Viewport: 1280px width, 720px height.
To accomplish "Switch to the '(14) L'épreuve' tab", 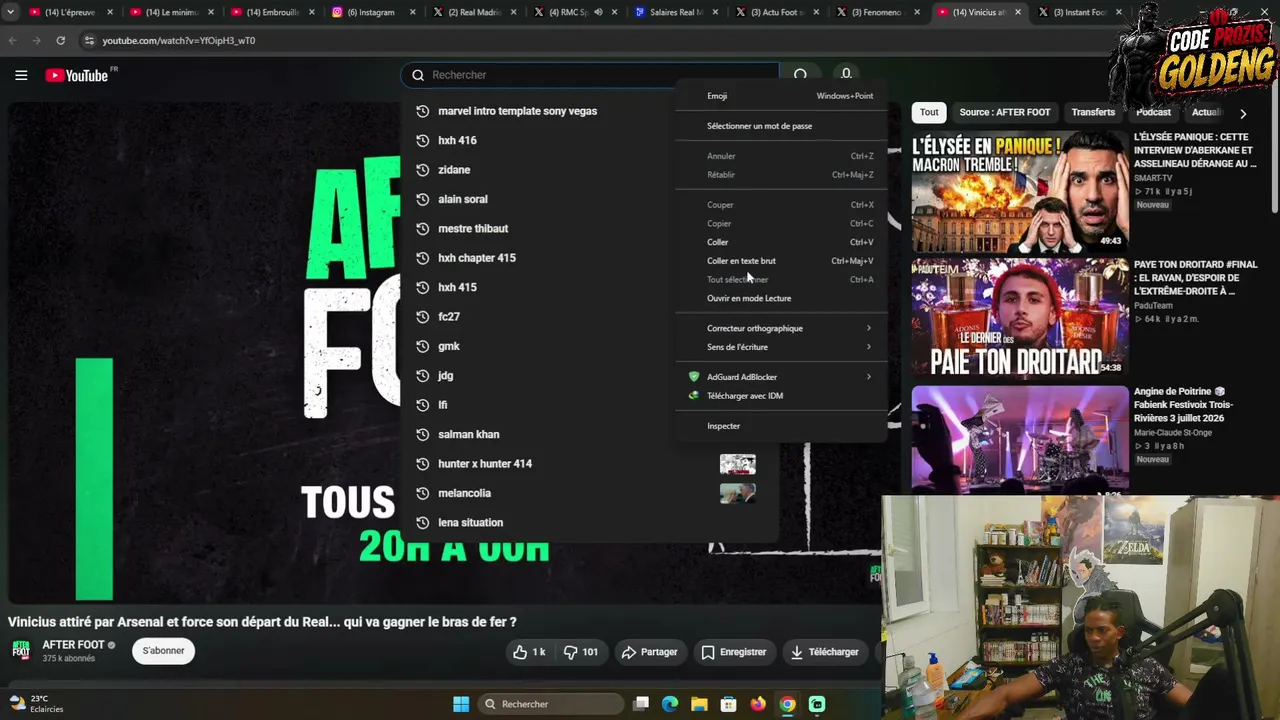I will pyautogui.click(x=70, y=12).
